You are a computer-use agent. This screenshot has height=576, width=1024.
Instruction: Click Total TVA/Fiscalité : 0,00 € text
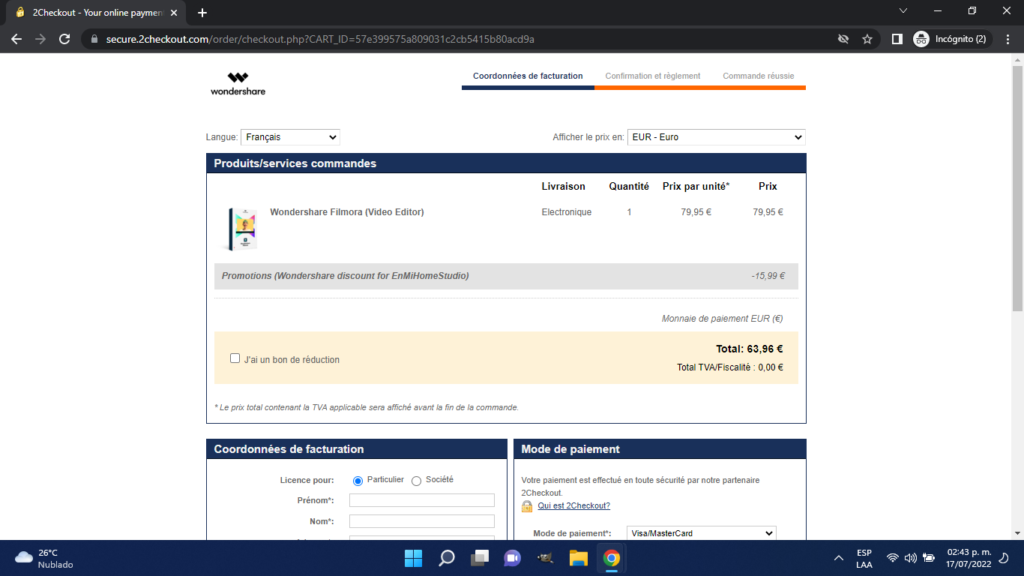pyautogui.click(x=729, y=368)
